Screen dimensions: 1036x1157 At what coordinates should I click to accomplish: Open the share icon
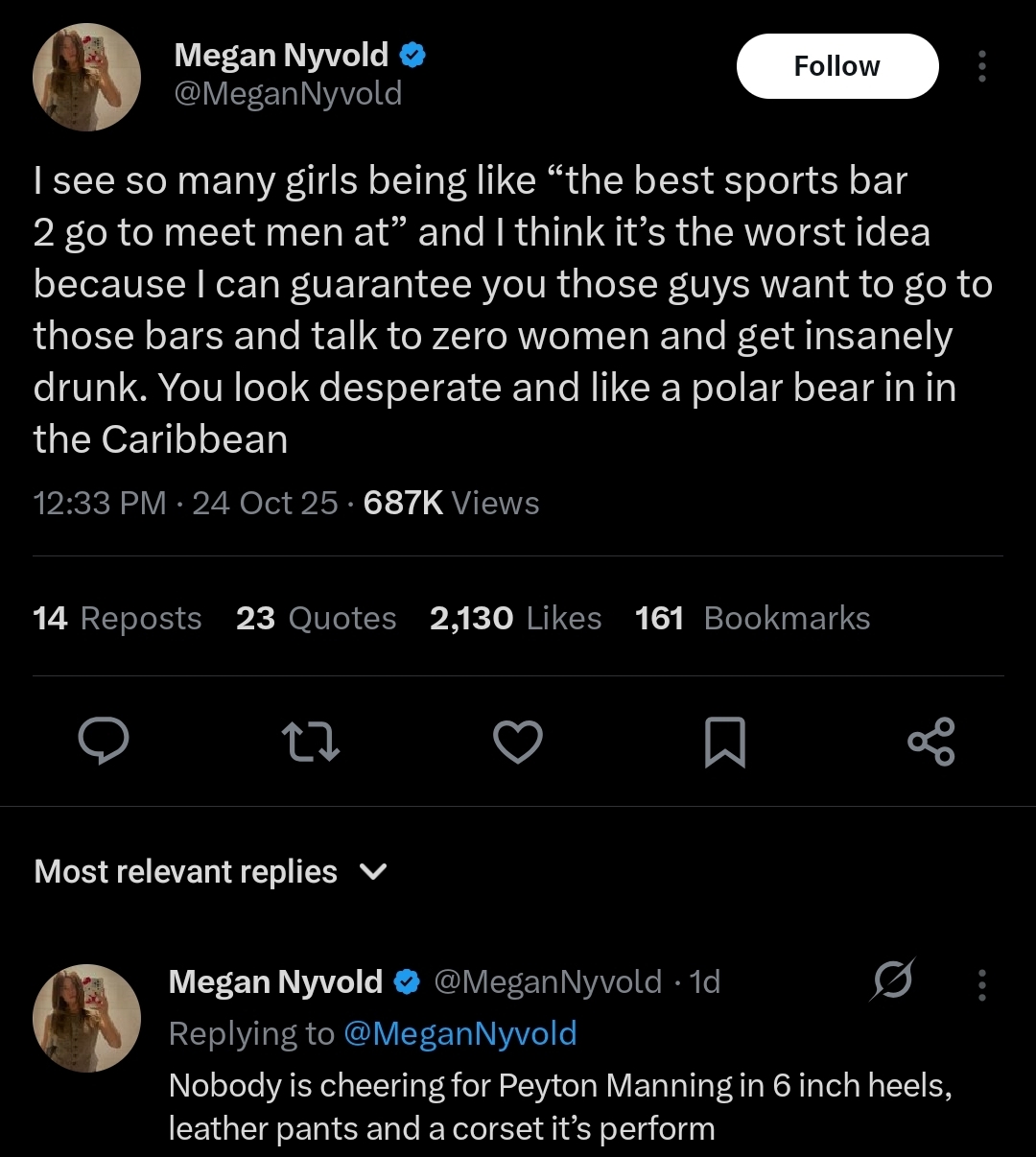click(930, 743)
